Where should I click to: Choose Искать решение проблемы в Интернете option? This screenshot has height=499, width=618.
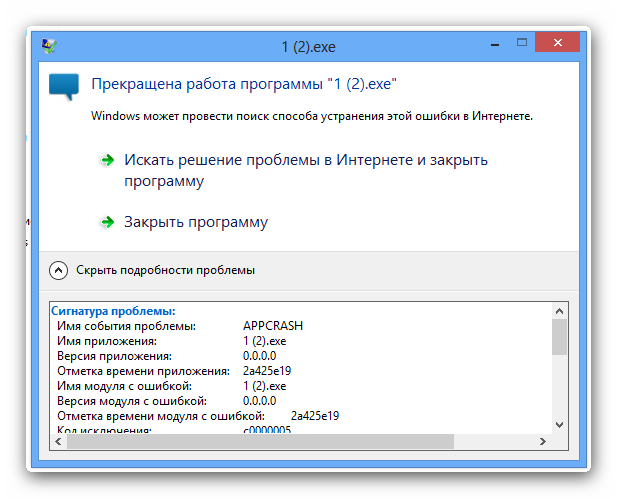306,170
